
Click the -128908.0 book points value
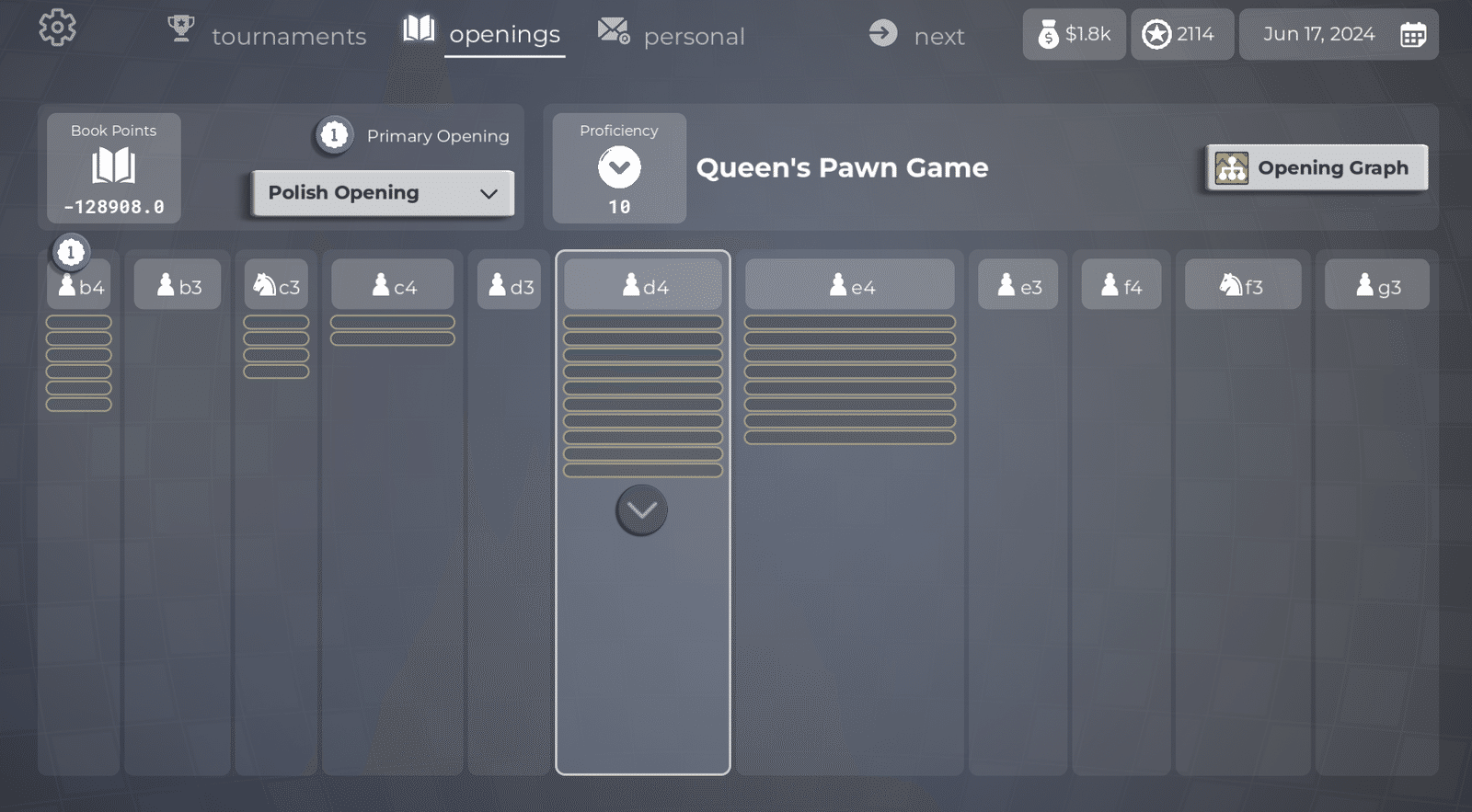[x=114, y=207]
